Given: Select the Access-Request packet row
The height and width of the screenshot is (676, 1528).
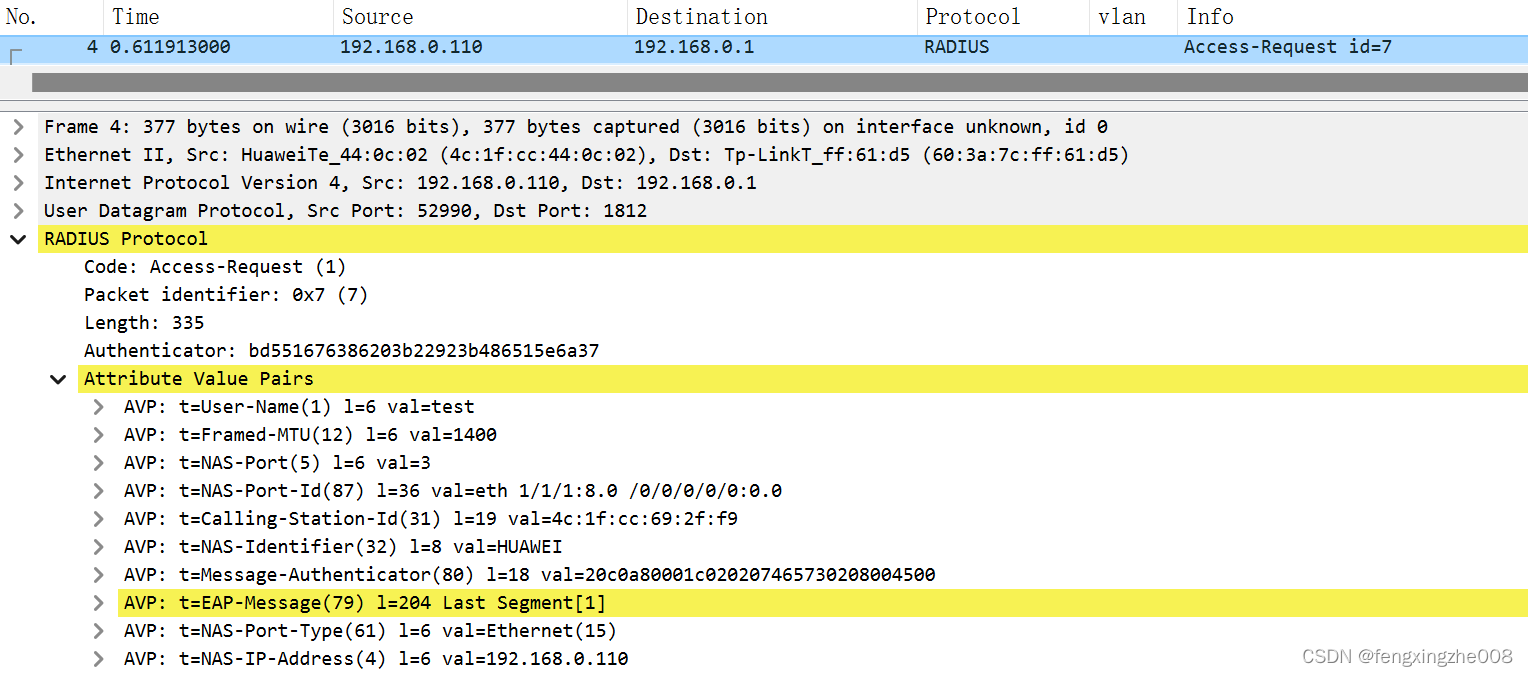Looking at the screenshot, I should point(700,46).
